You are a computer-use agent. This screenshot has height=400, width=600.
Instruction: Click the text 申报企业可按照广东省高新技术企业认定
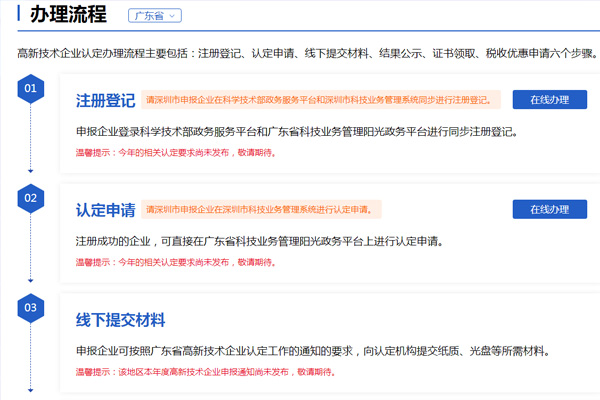tap(173, 351)
